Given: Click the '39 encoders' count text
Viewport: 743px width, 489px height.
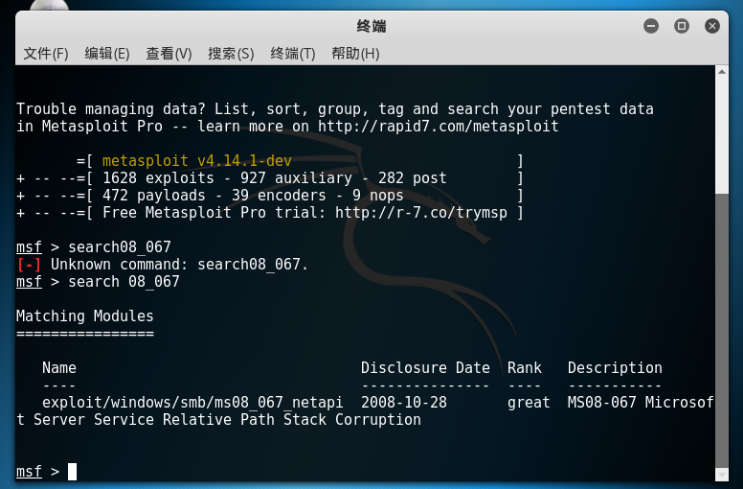Looking at the screenshot, I should tap(279, 196).
